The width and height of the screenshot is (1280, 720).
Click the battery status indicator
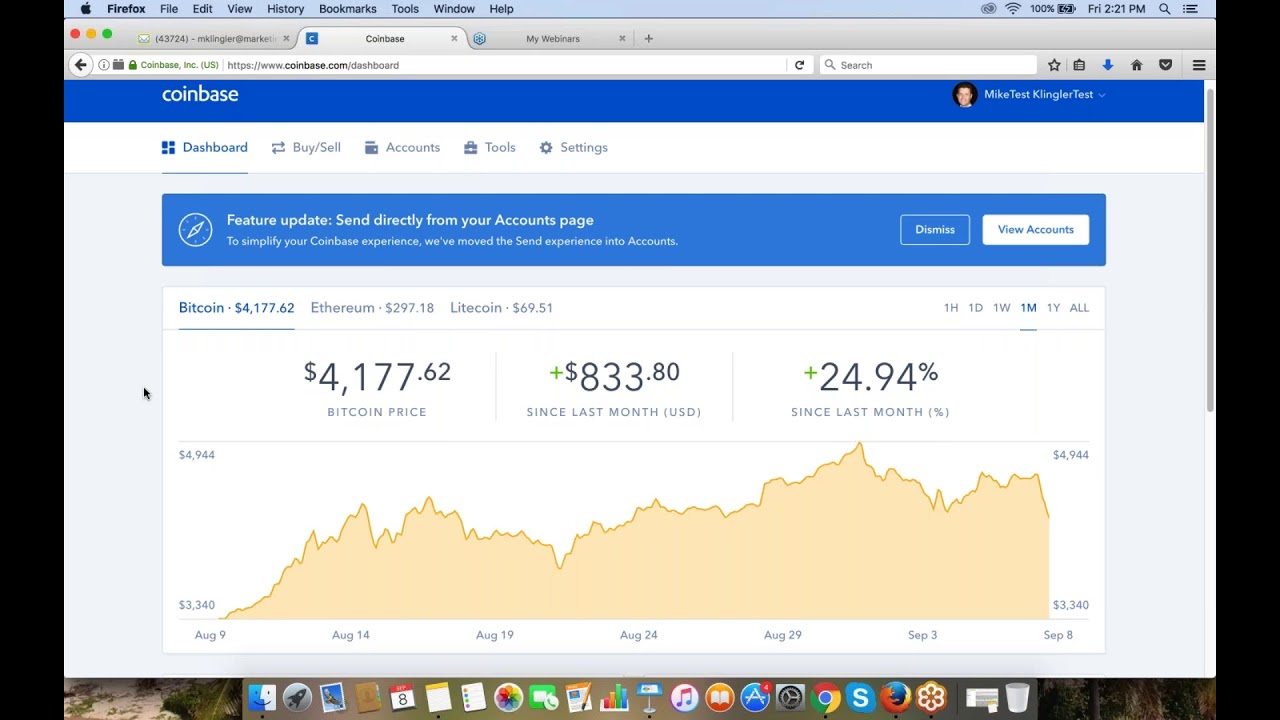(1053, 9)
